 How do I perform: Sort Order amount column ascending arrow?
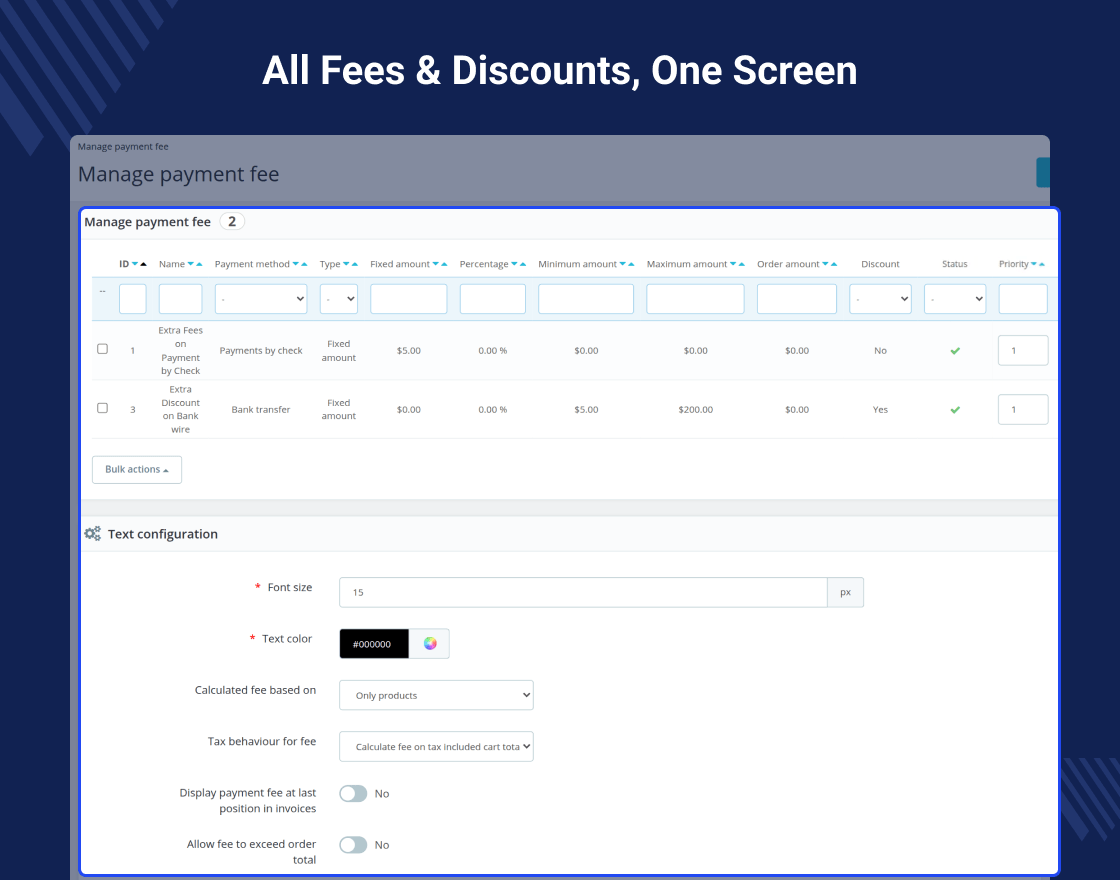tap(834, 264)
